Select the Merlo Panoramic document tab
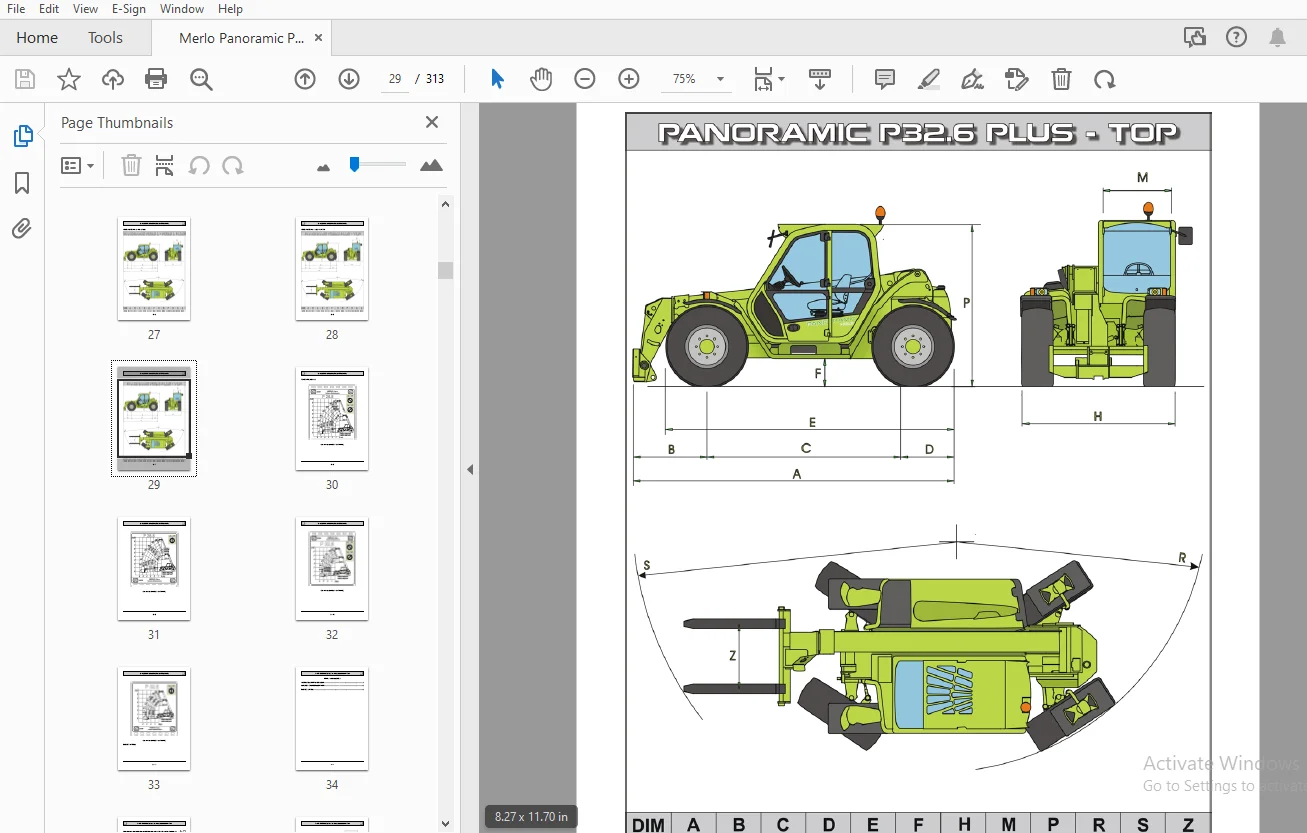The width and height of the screenshot is (1307, 833). tap(241, 38)
